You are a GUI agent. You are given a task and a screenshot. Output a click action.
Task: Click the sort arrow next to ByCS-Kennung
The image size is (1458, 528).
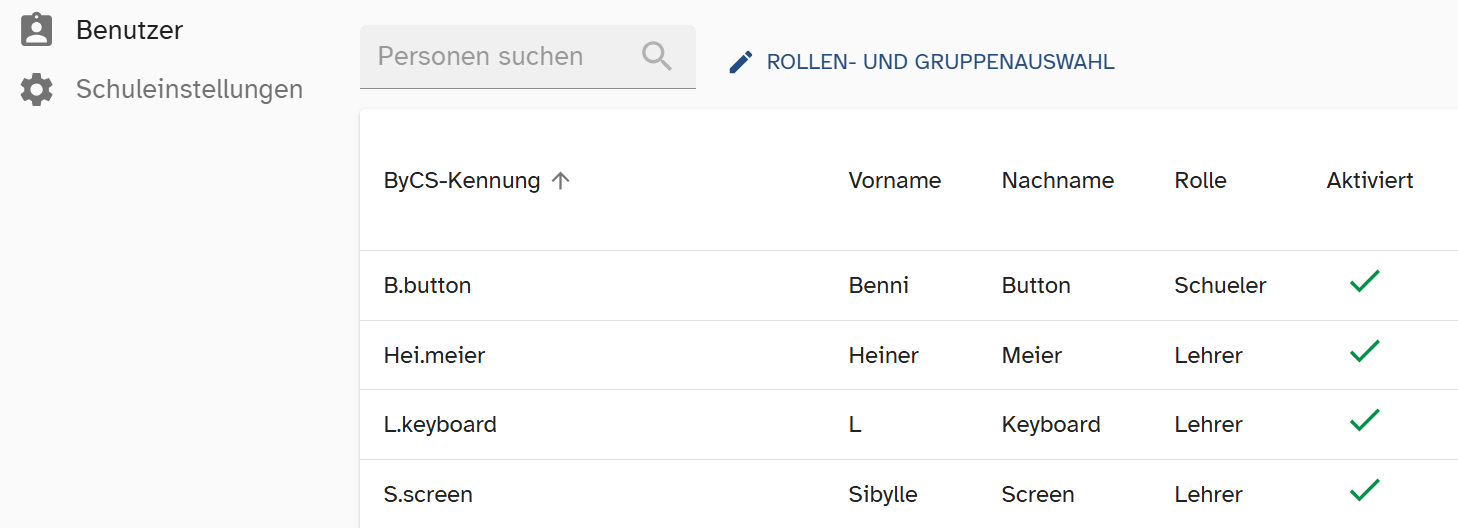(561, 181)
